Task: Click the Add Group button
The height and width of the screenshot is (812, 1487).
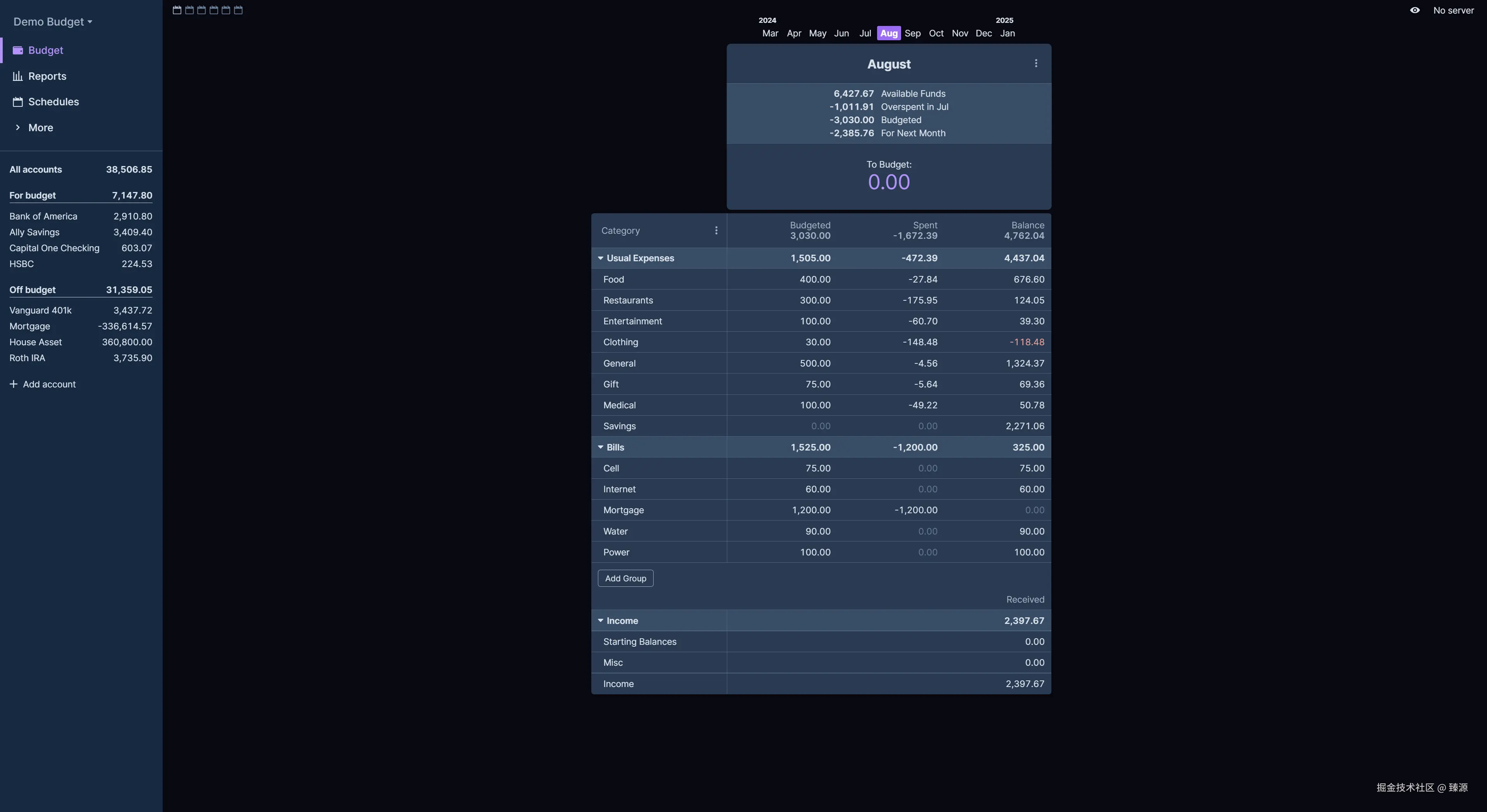Action: click(625, 578)
